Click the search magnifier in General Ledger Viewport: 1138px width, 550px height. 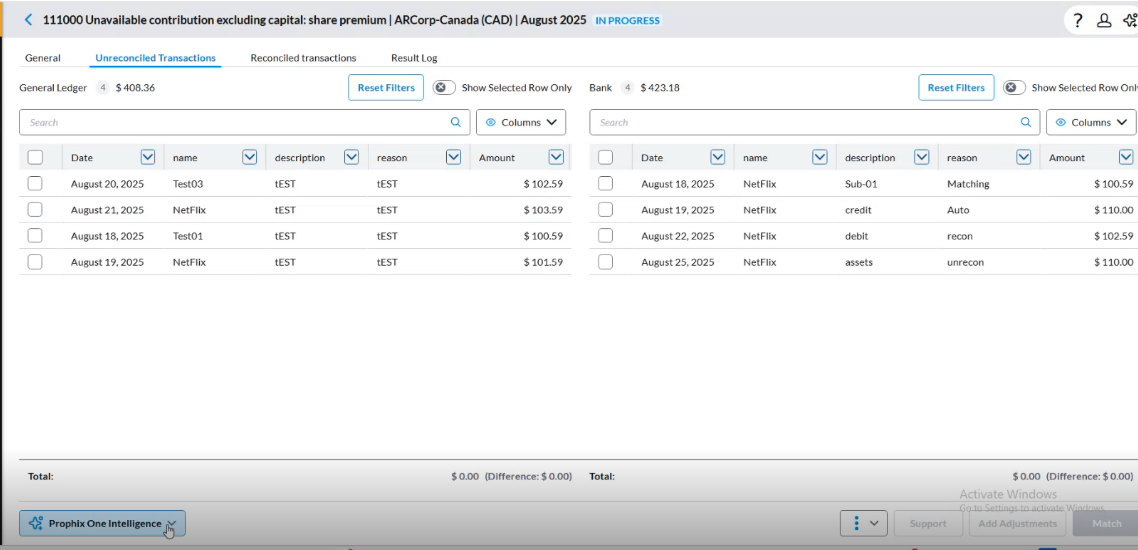click(x=456, y=123)
